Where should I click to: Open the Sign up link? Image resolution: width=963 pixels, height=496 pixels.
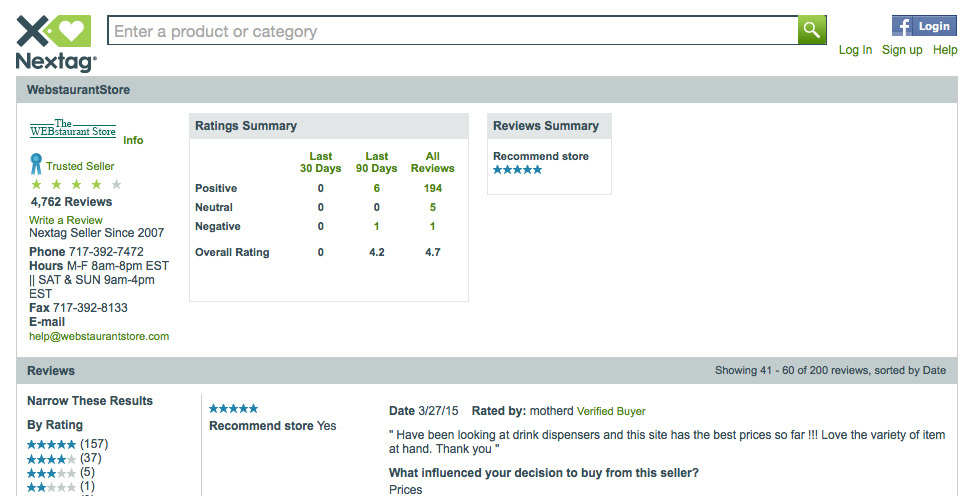(902, 50)
